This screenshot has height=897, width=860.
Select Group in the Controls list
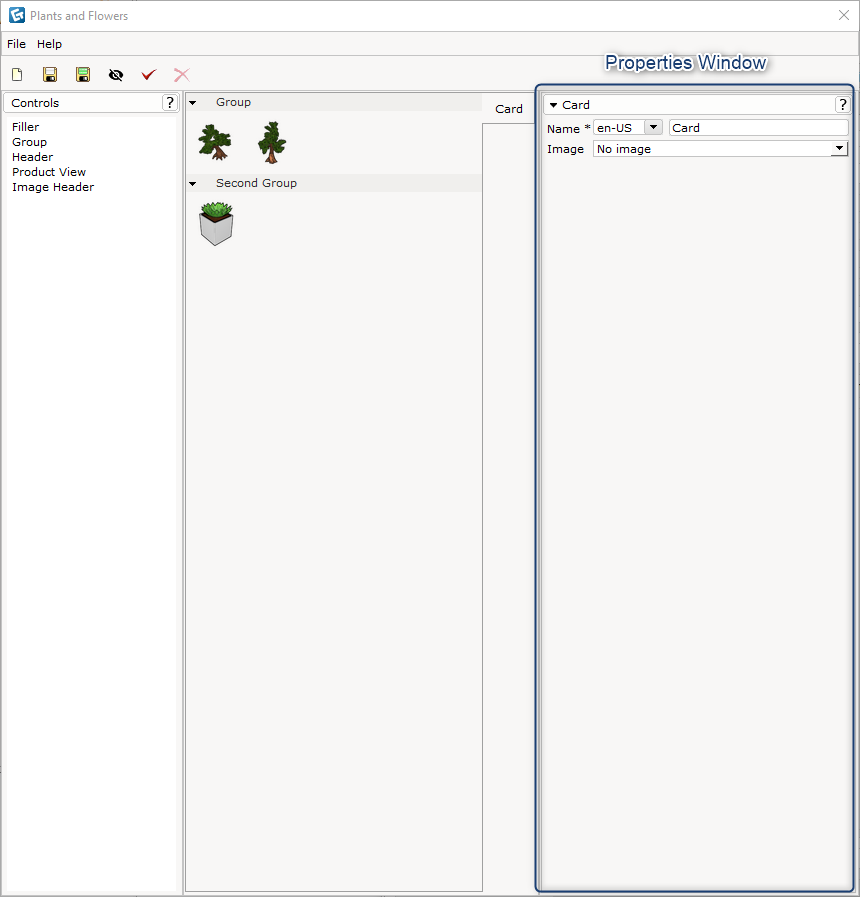click(x=29, y=142)
